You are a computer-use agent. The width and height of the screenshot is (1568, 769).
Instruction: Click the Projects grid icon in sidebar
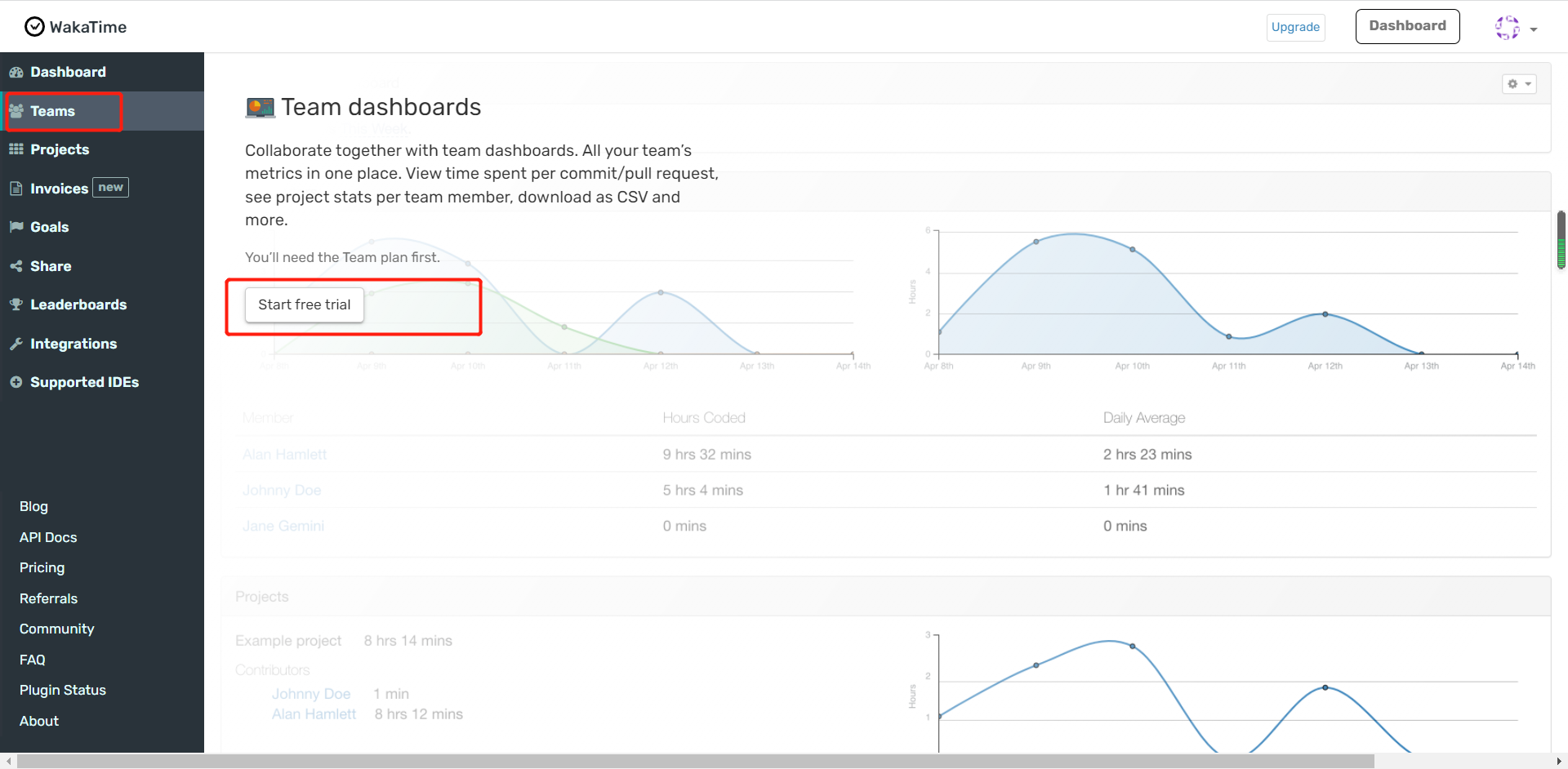(16, 149)
